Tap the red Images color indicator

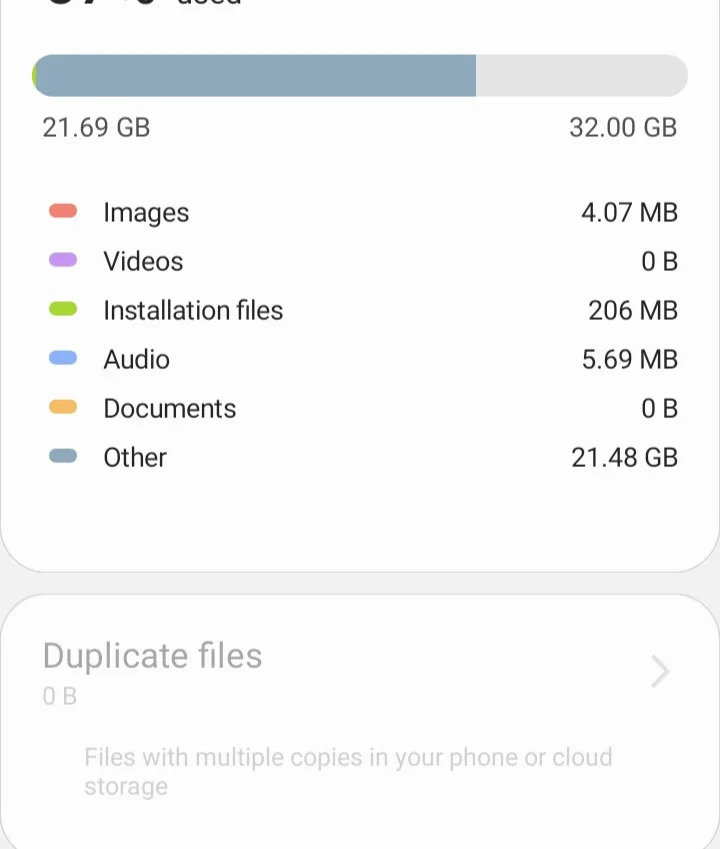[x=63, y=212]
